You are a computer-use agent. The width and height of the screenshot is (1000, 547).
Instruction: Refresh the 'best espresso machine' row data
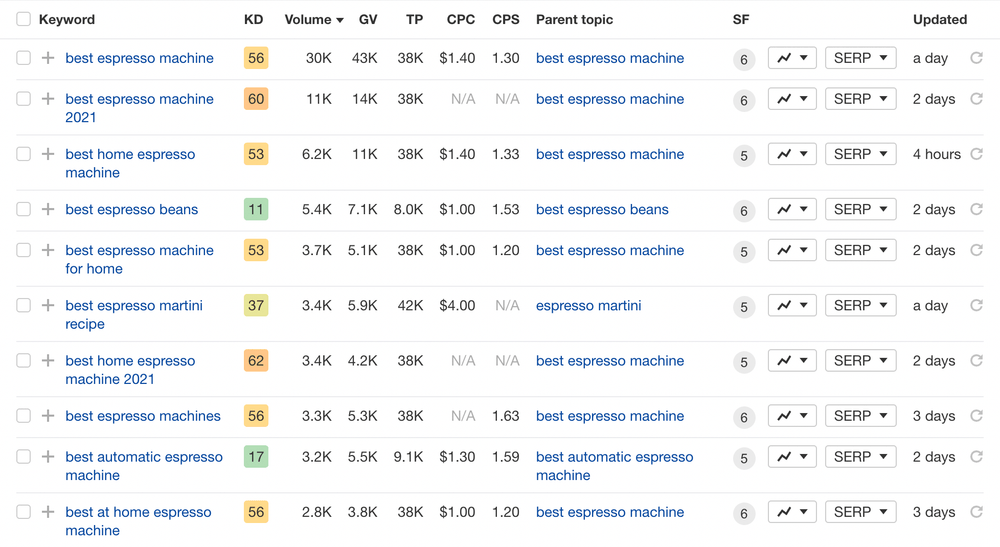[976, 58]
